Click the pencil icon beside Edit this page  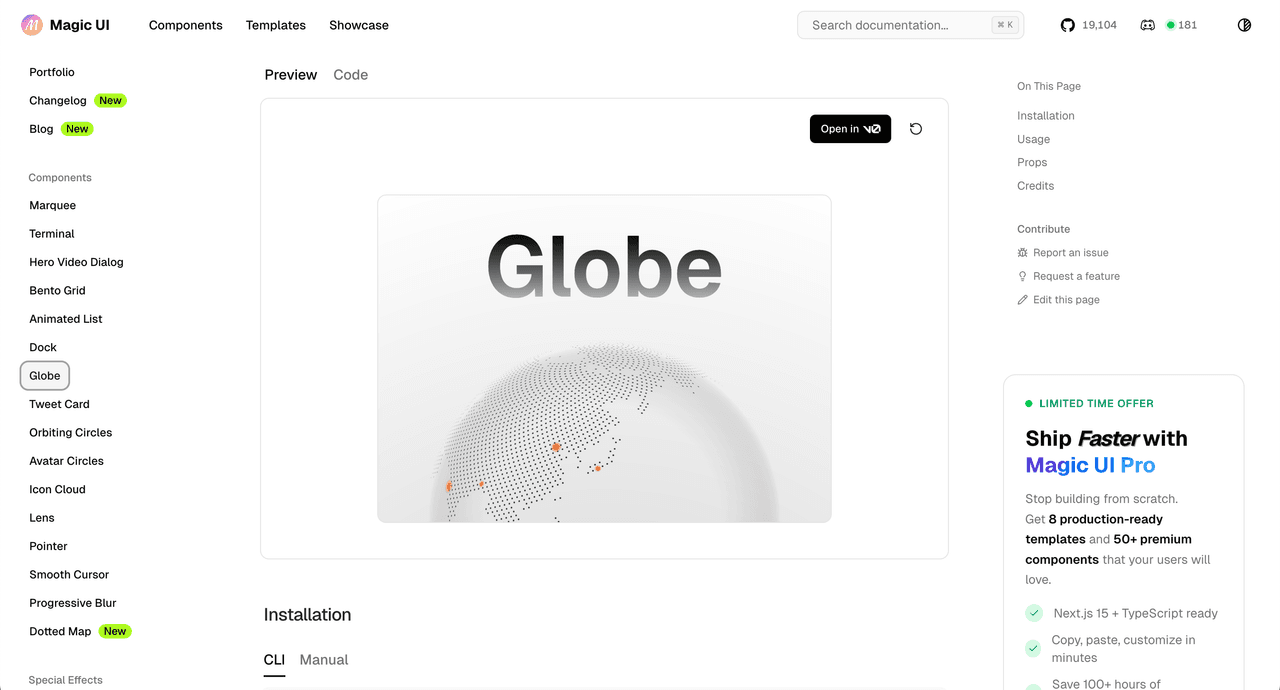click(1022, 300)
